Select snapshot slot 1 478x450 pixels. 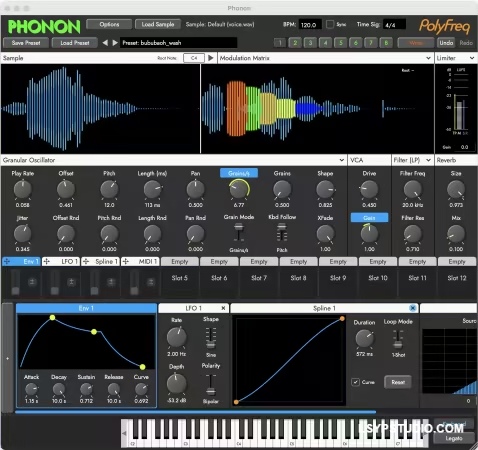click(280, 43)
